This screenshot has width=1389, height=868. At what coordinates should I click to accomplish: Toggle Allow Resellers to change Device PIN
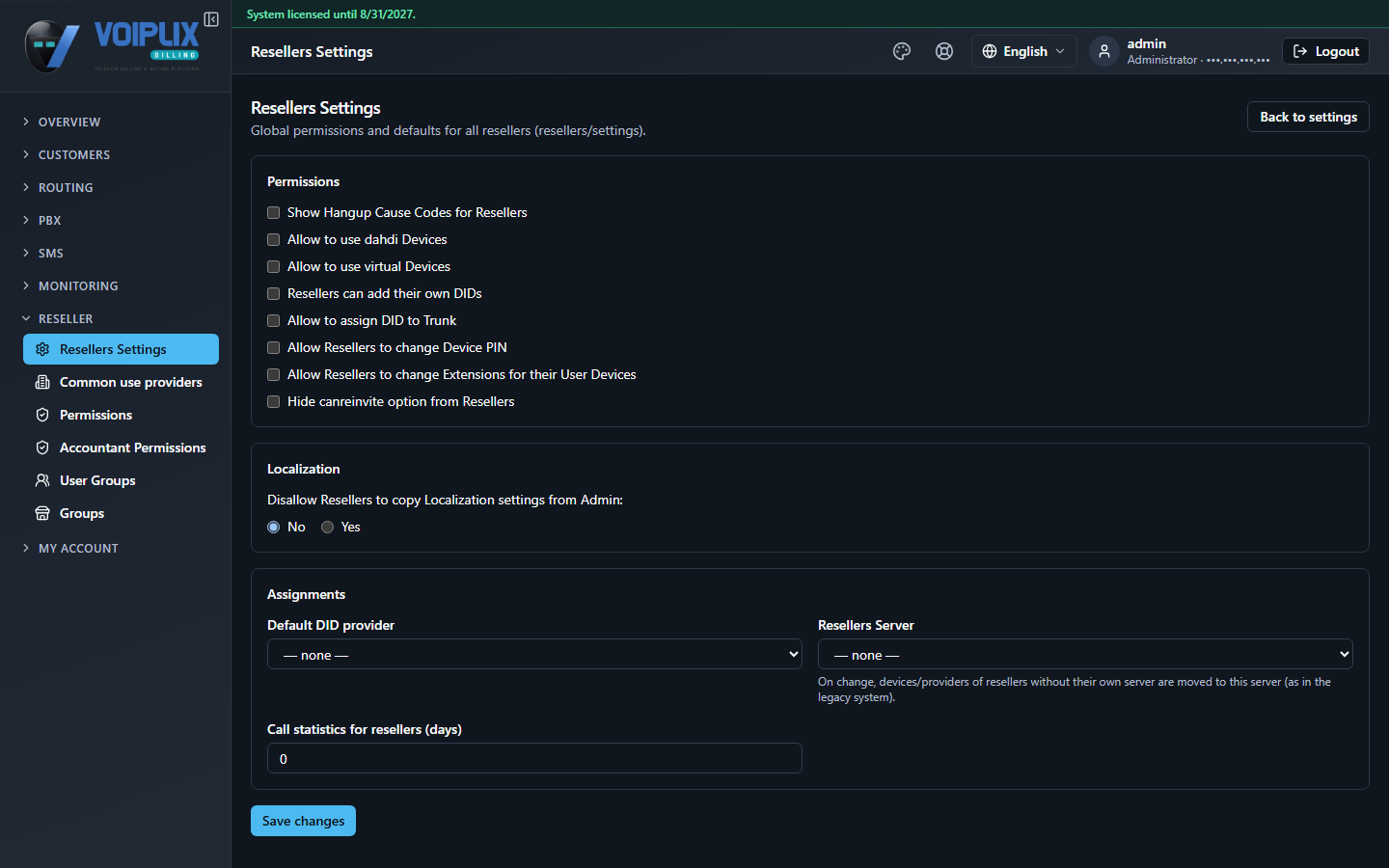[x=274, y=347]
